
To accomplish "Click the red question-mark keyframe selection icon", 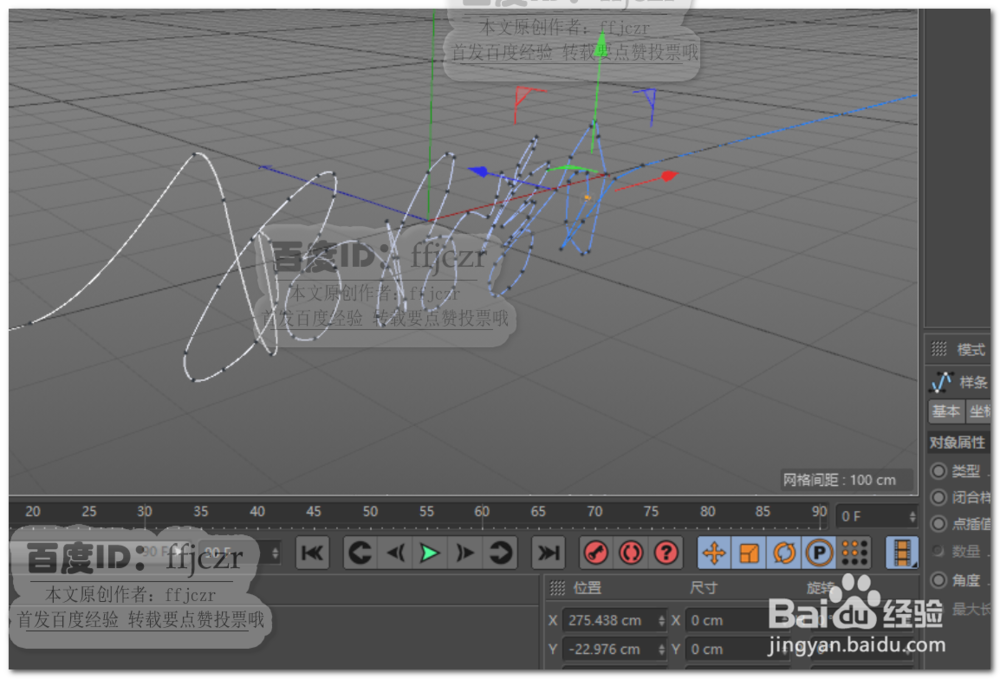I will point(666,553).
